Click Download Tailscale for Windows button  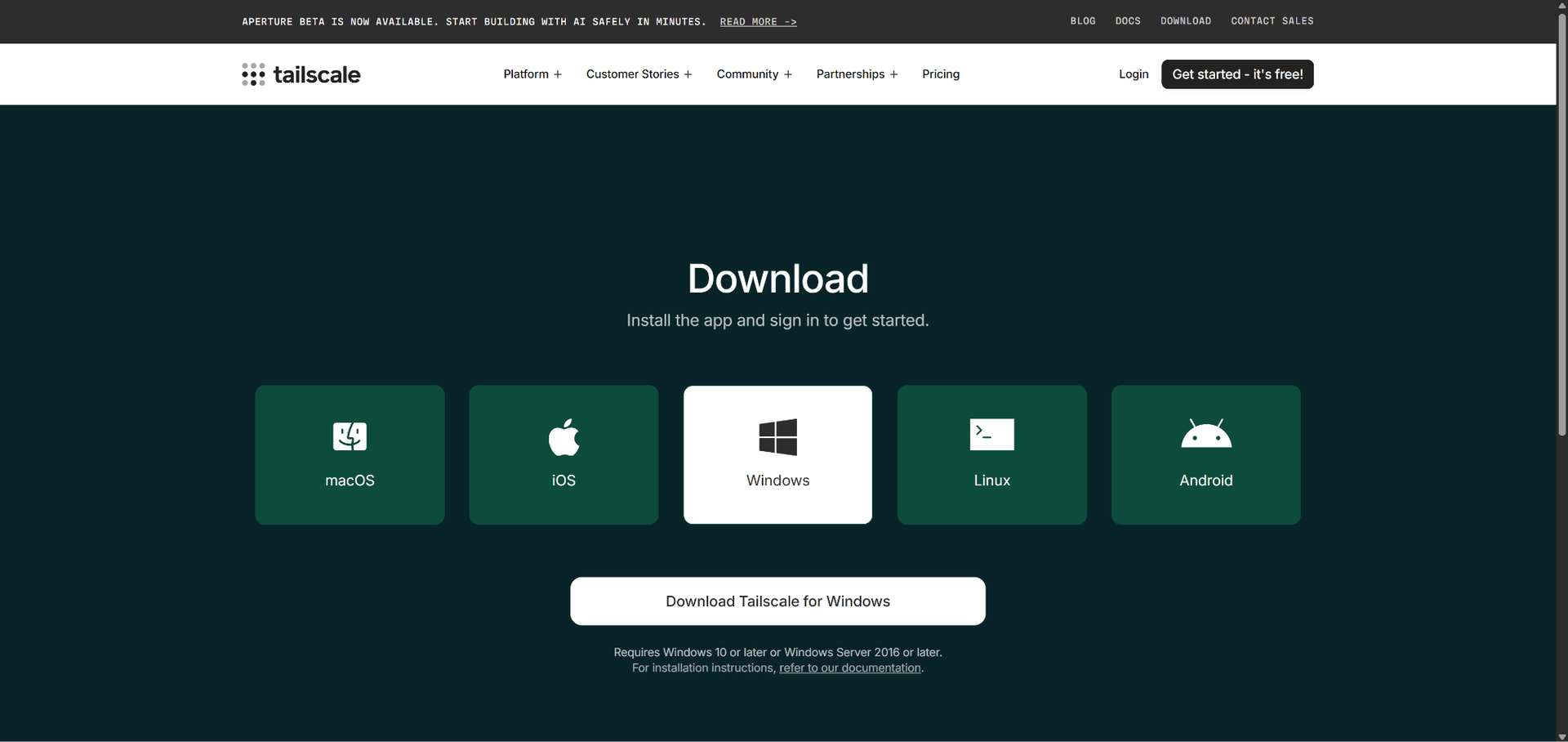pyautogui.click(x=777, y=601)
